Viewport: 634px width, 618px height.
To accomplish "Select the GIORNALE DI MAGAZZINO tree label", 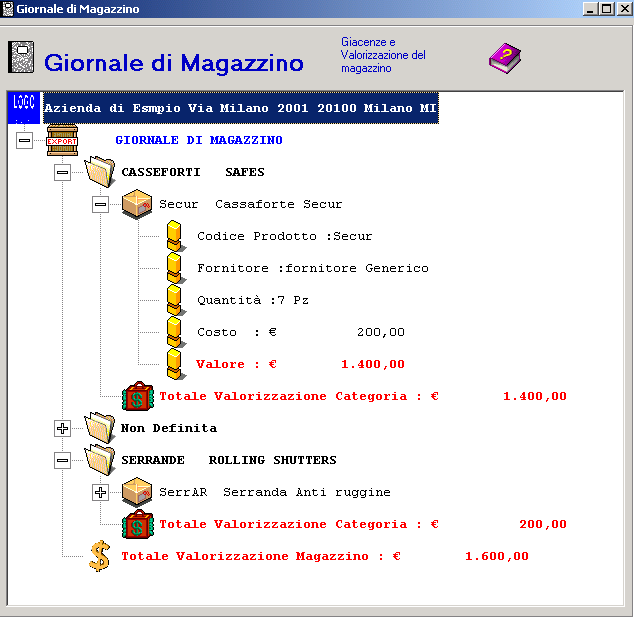I will coord(199,140).
